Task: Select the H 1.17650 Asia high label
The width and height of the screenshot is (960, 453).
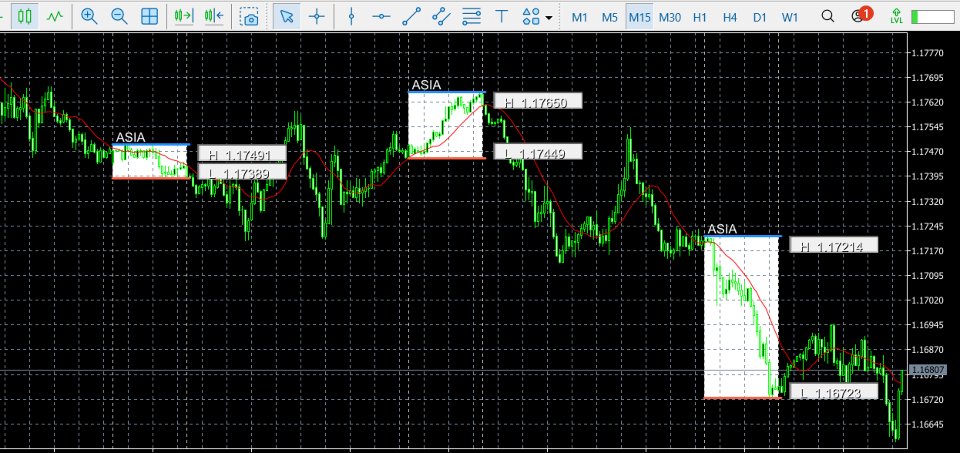Action: click(538, 102)
